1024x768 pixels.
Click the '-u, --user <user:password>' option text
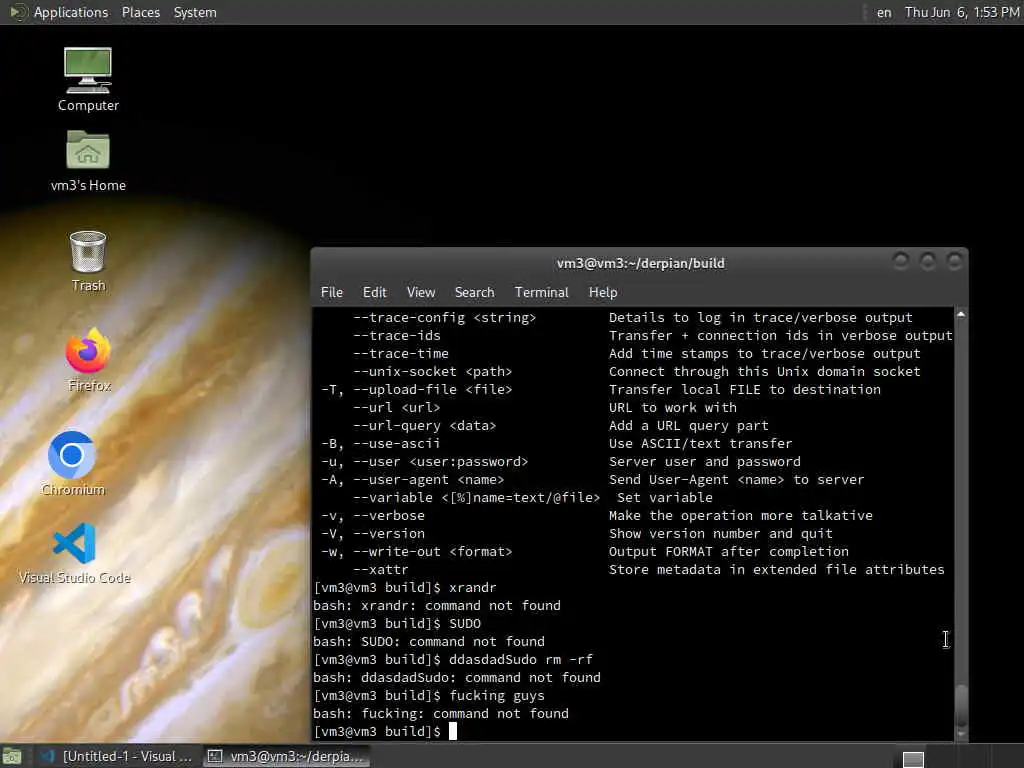pos(424,462)
